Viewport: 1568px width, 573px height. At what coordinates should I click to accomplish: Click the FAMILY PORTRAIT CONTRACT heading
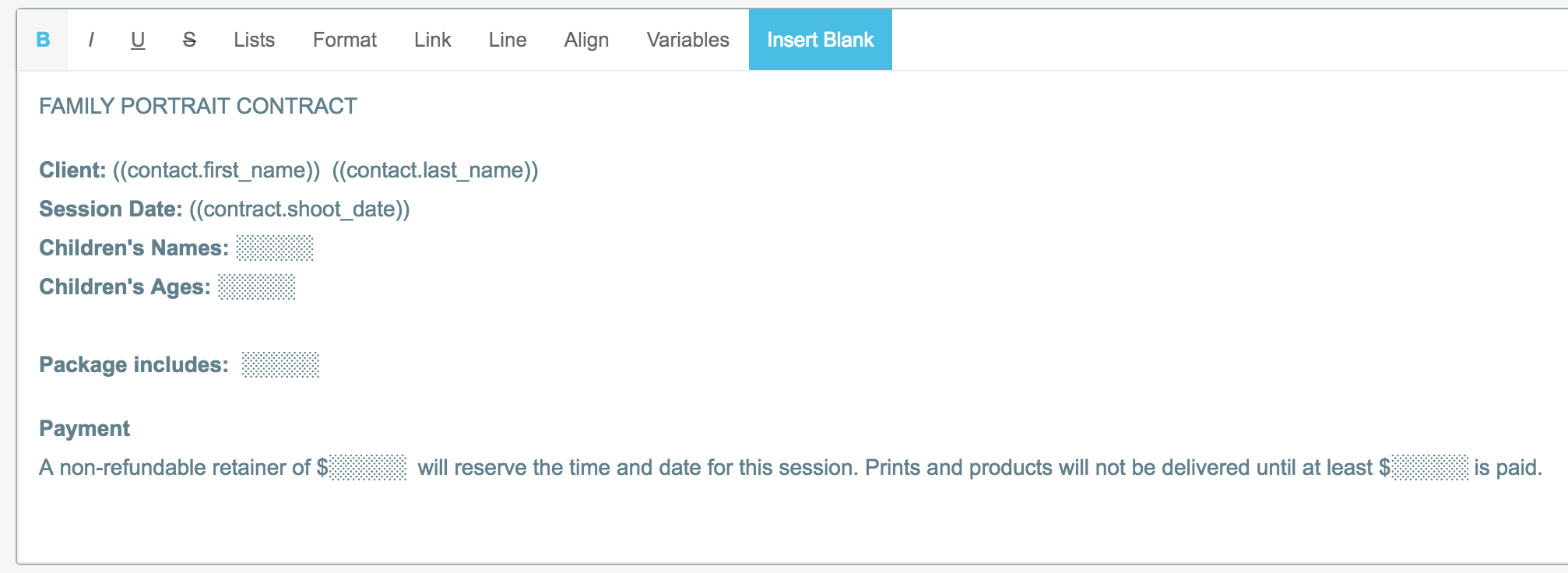pos(198,106)
